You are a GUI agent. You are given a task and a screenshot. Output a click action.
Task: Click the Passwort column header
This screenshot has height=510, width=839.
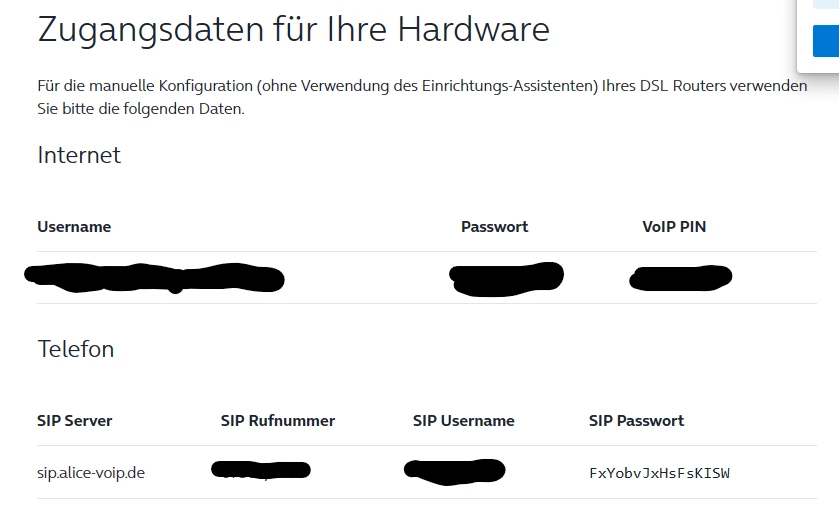pyautogui.click(x=494, y=227)
